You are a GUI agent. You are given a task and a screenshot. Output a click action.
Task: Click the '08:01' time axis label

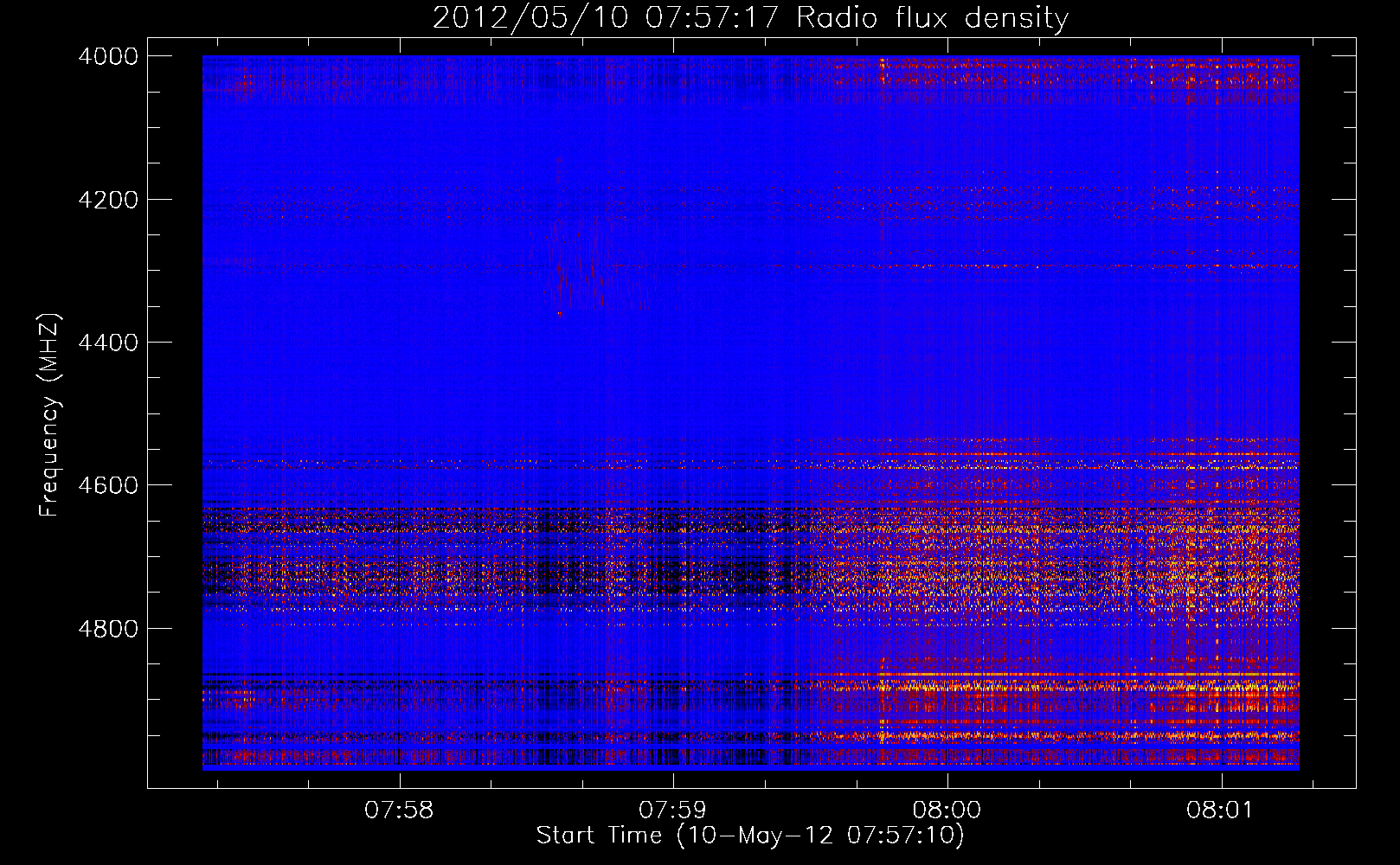[1220, 810]
